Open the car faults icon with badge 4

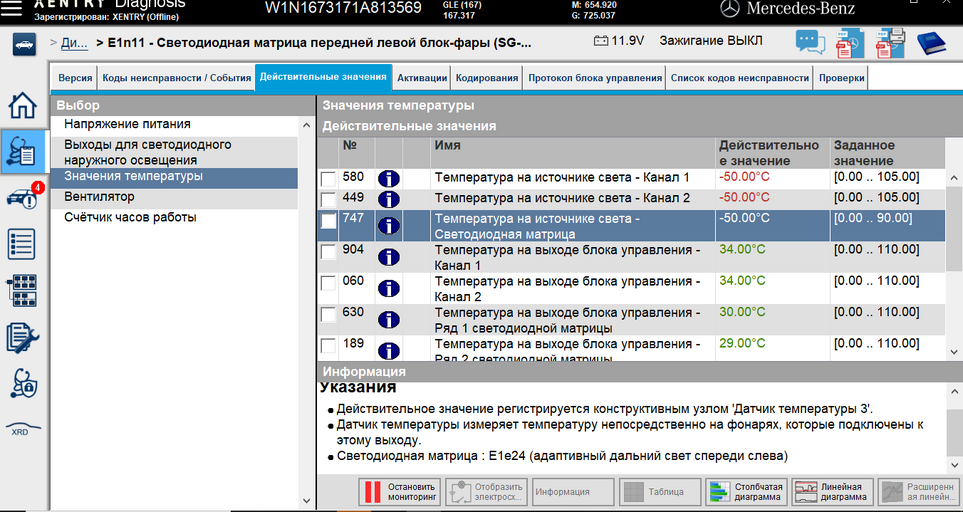tap(25, 196)
